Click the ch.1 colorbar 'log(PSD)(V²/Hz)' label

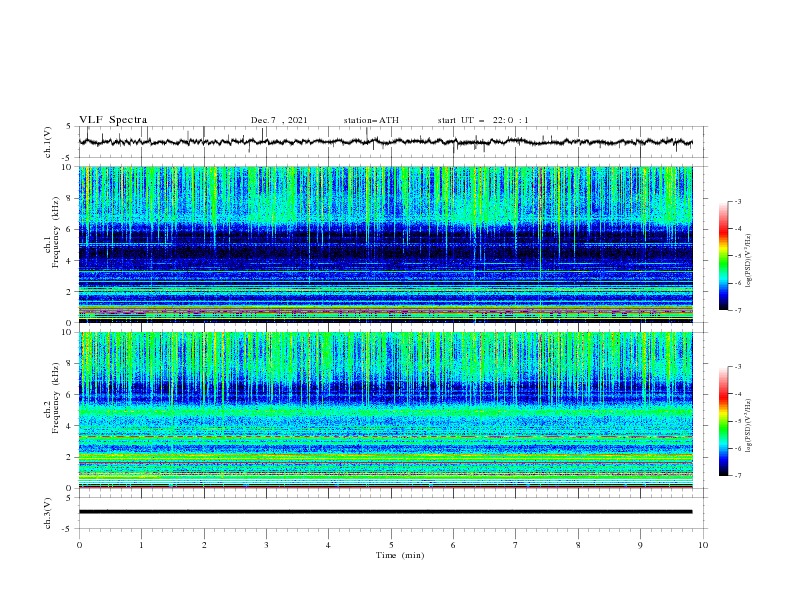(x=749, y=261)
